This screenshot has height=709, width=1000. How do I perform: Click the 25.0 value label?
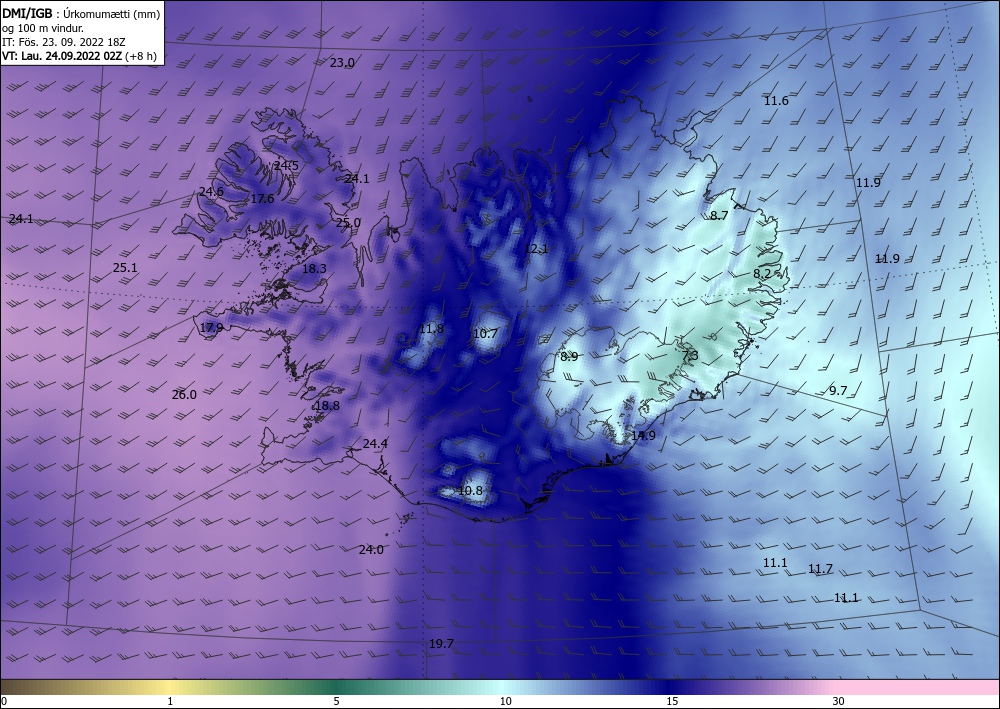(348, 223)
